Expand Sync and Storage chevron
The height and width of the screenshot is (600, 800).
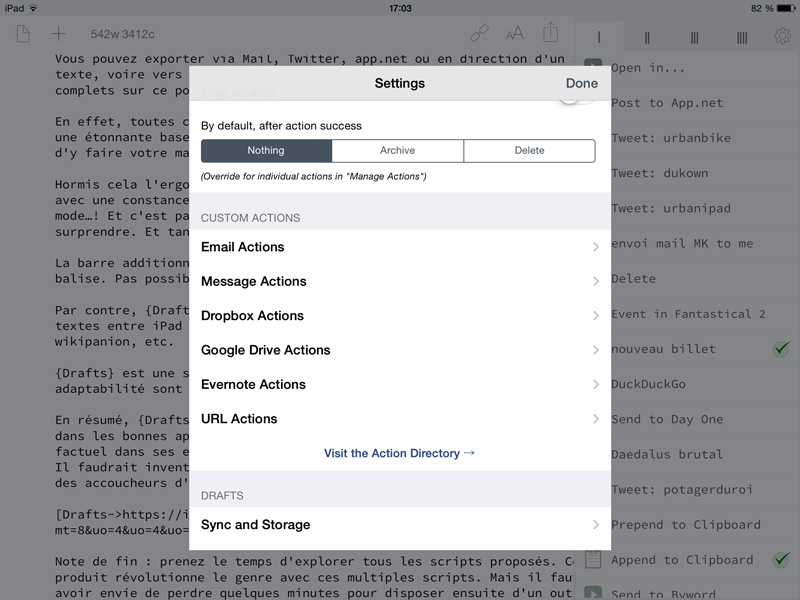pyautogui.click(x=595, y=524)
